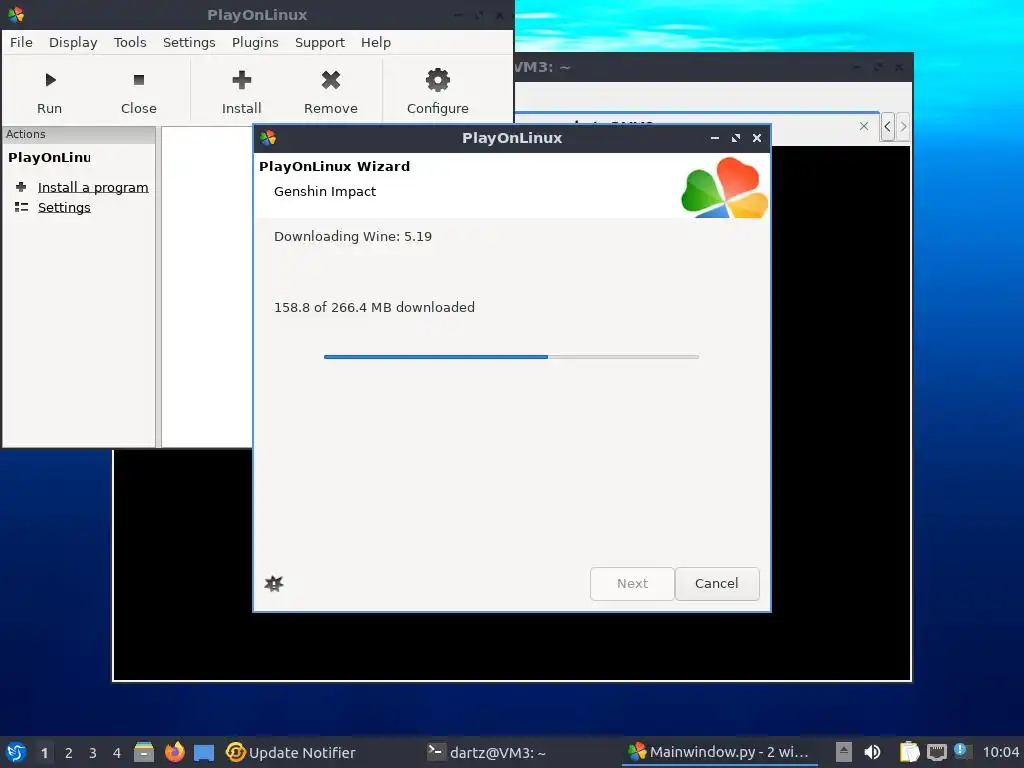The height and width of the screenshot is (768, 1024).
Task: Open Update Notifier from the taskbar
Action: [291, 753]
